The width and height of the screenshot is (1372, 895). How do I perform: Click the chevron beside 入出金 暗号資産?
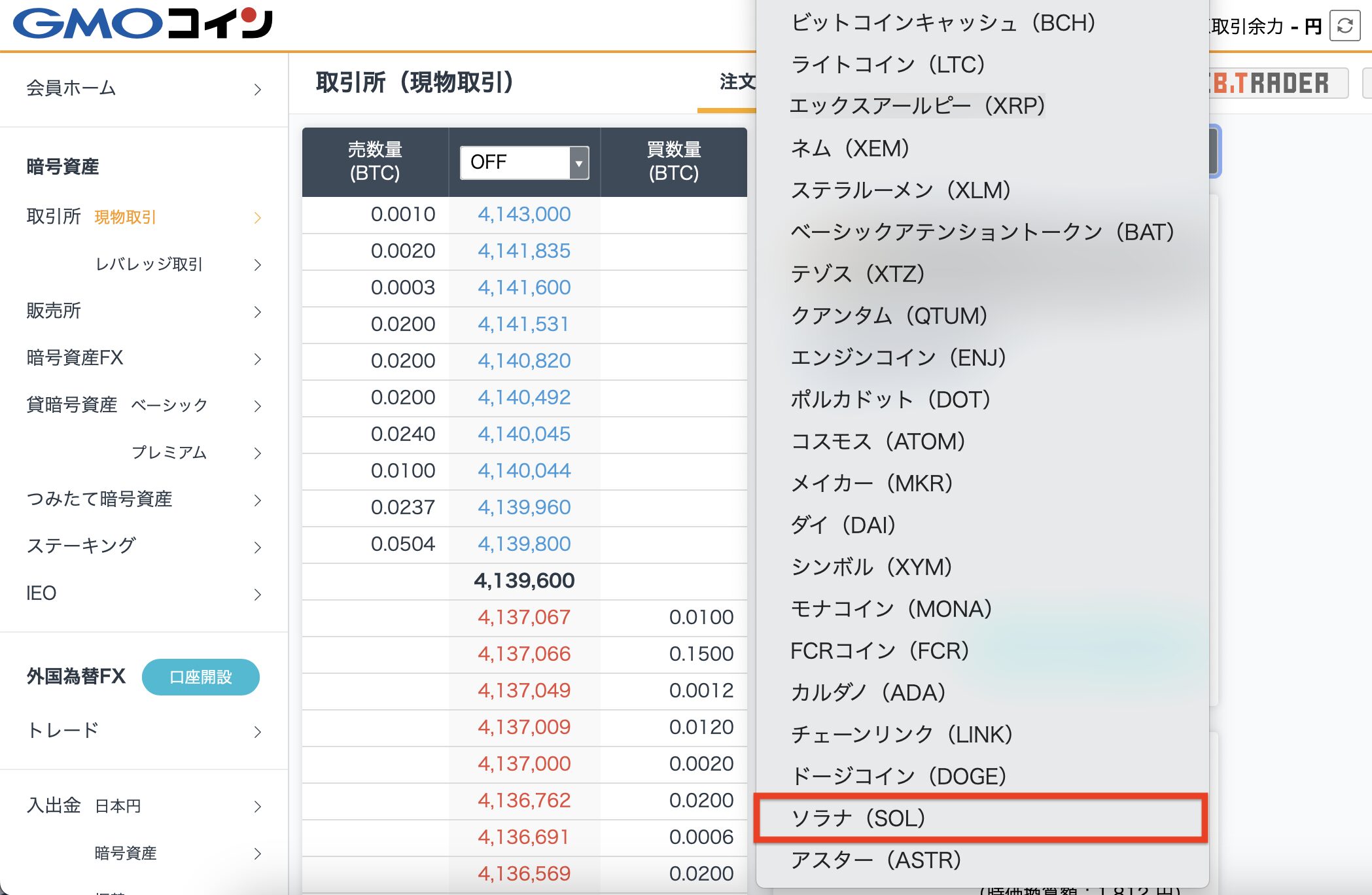pos(258,854)
